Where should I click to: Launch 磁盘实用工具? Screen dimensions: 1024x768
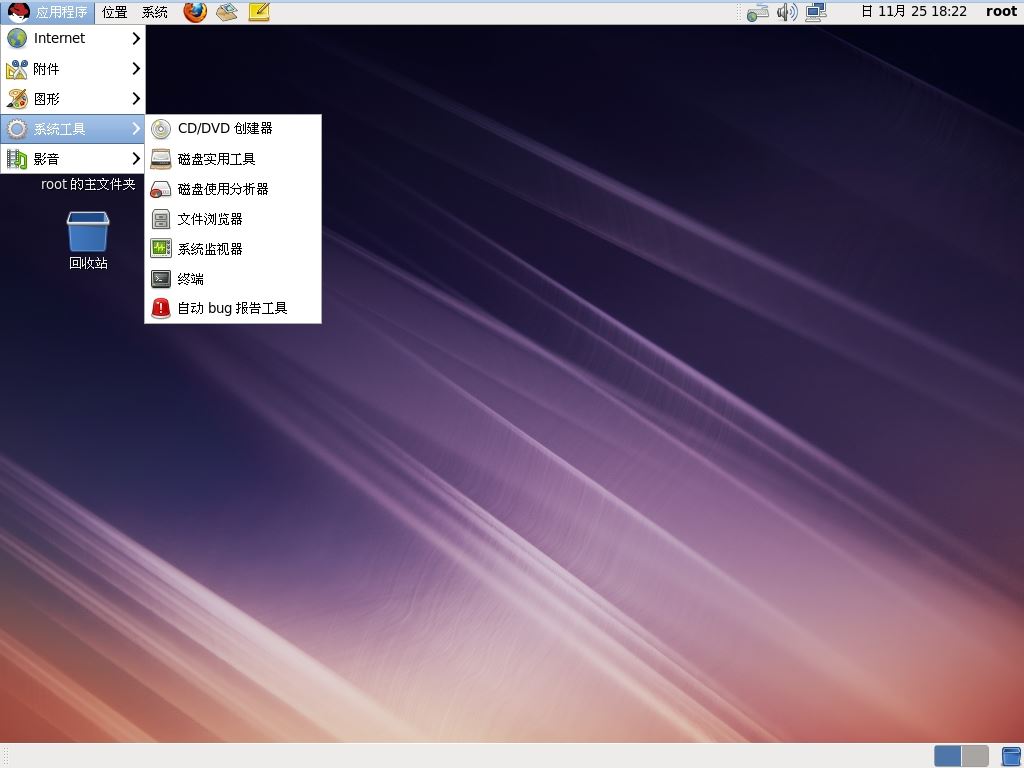(232, 159)
